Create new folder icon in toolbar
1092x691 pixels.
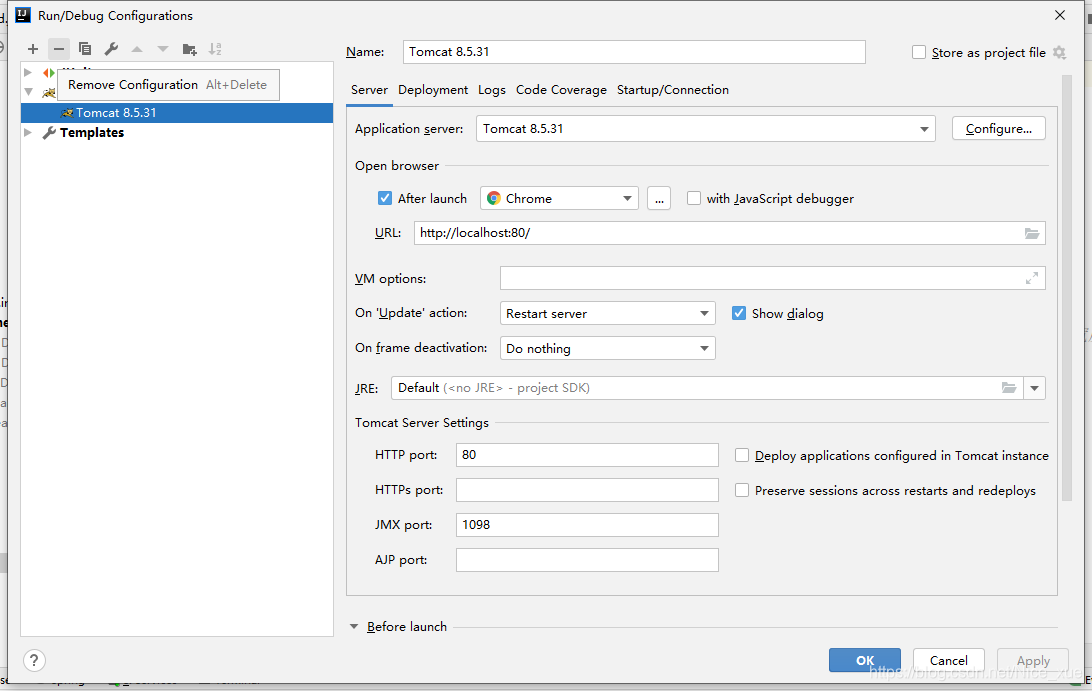[x=189, y=49]
